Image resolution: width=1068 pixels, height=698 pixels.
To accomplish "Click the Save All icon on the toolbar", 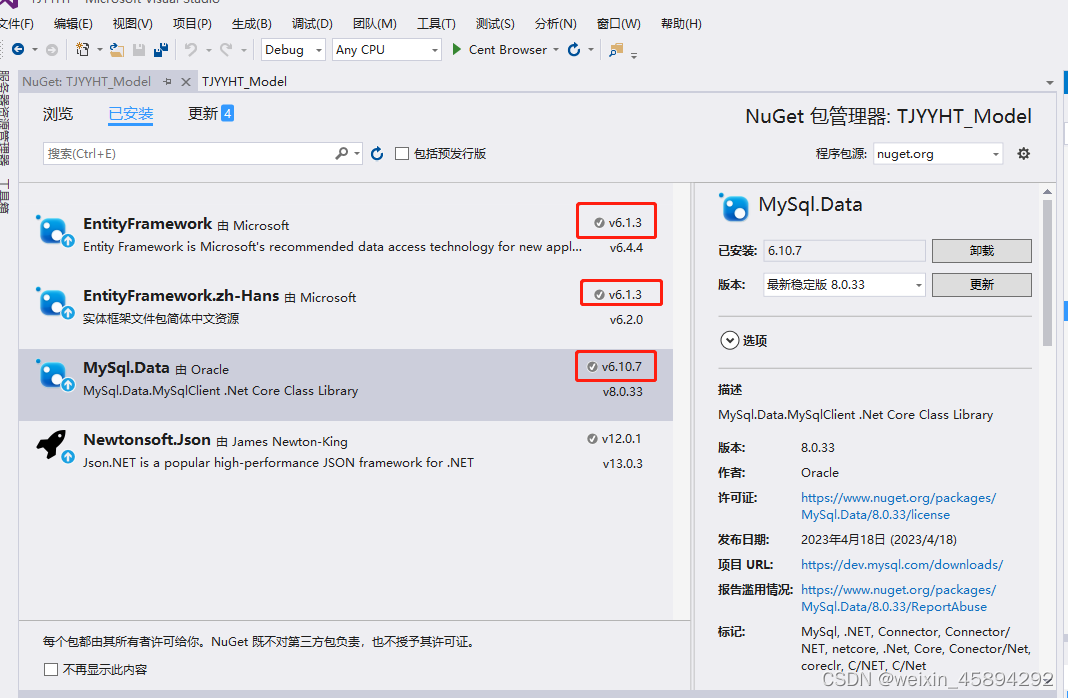I will pos(161,48).
